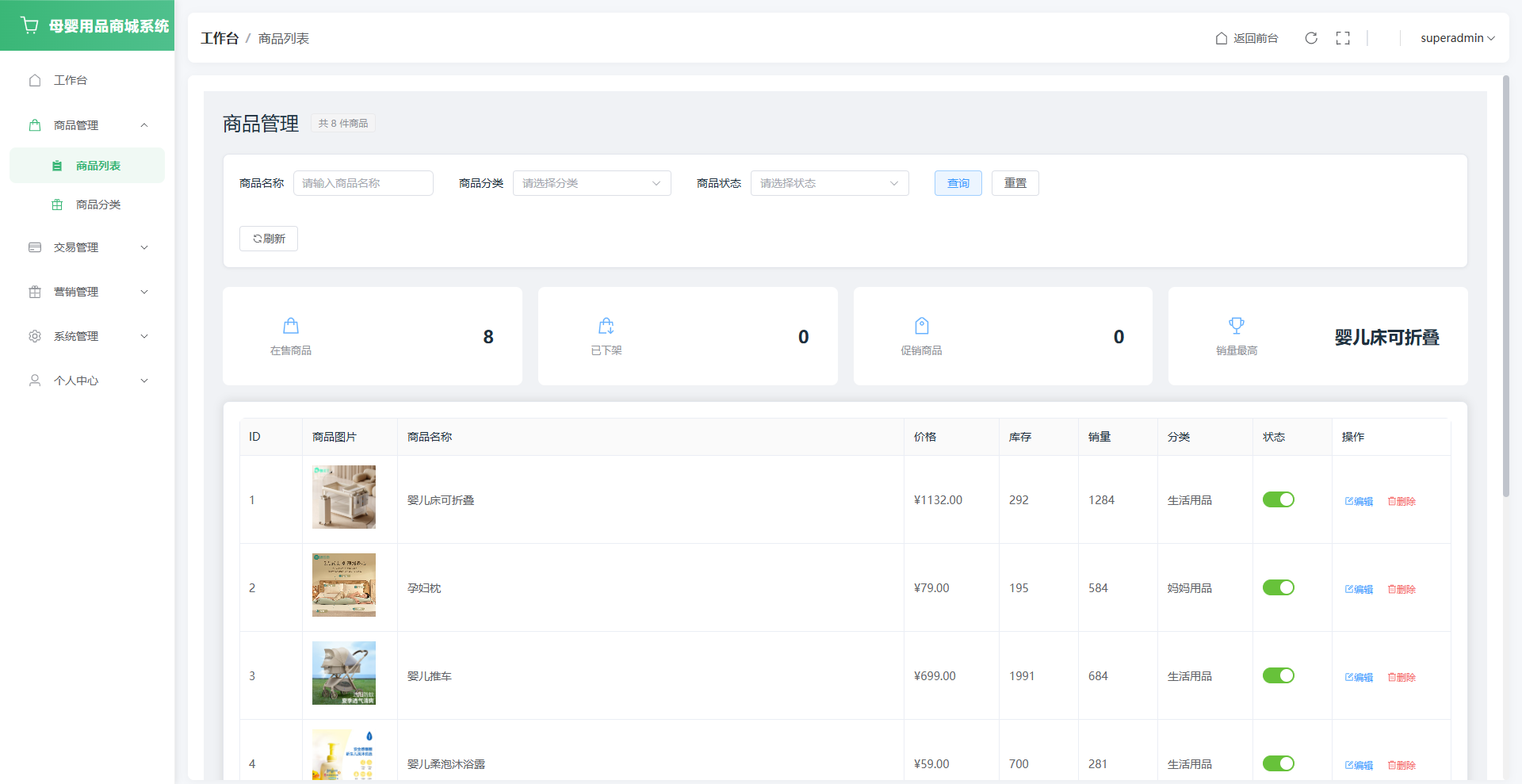The width and height of the screenshot is (1522, 784).
Task: Toggle fullscreen mode icon
Action: pyautogui.click(x=1343, y=38)
